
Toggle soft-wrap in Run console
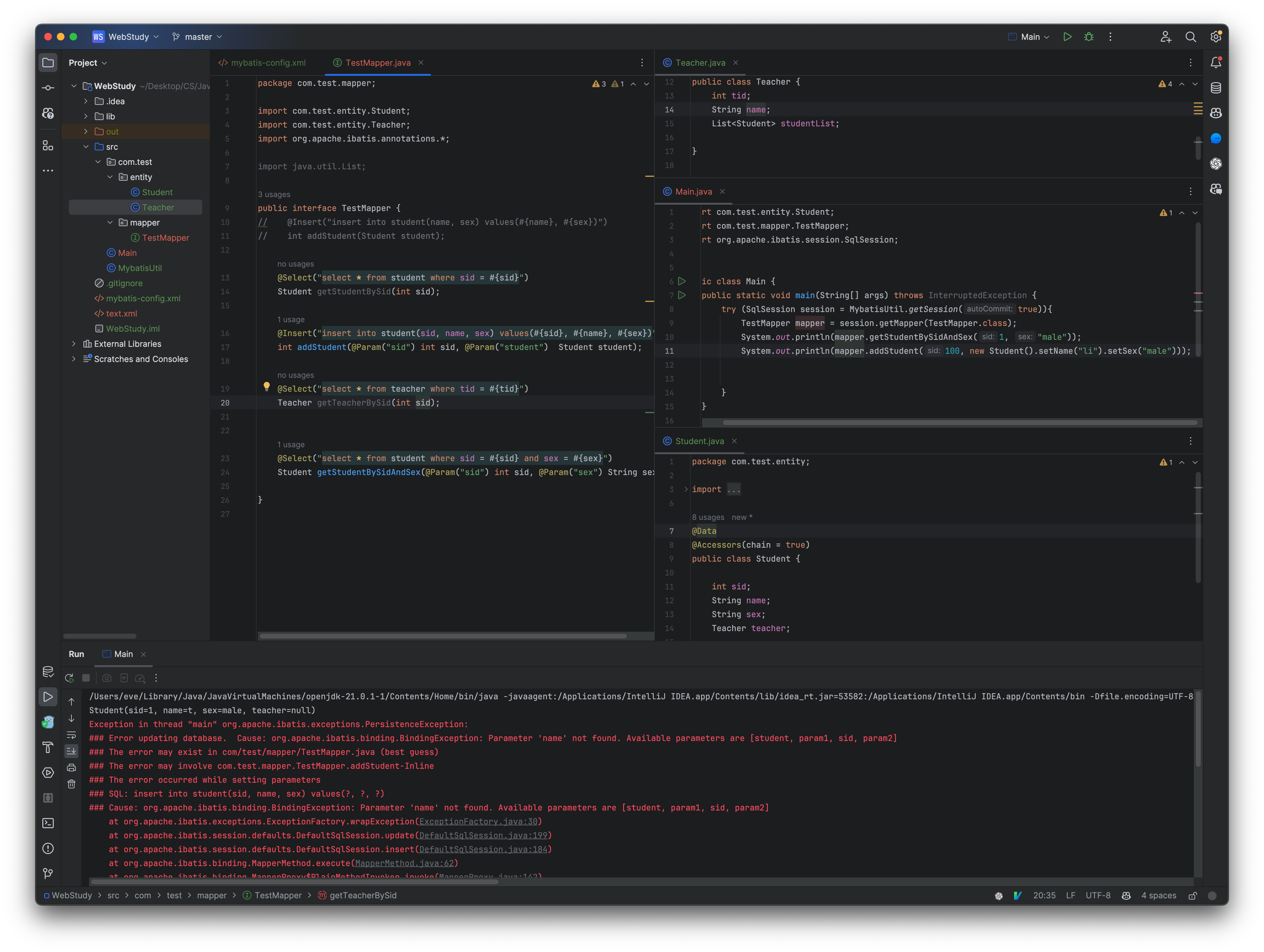(71, 734)
